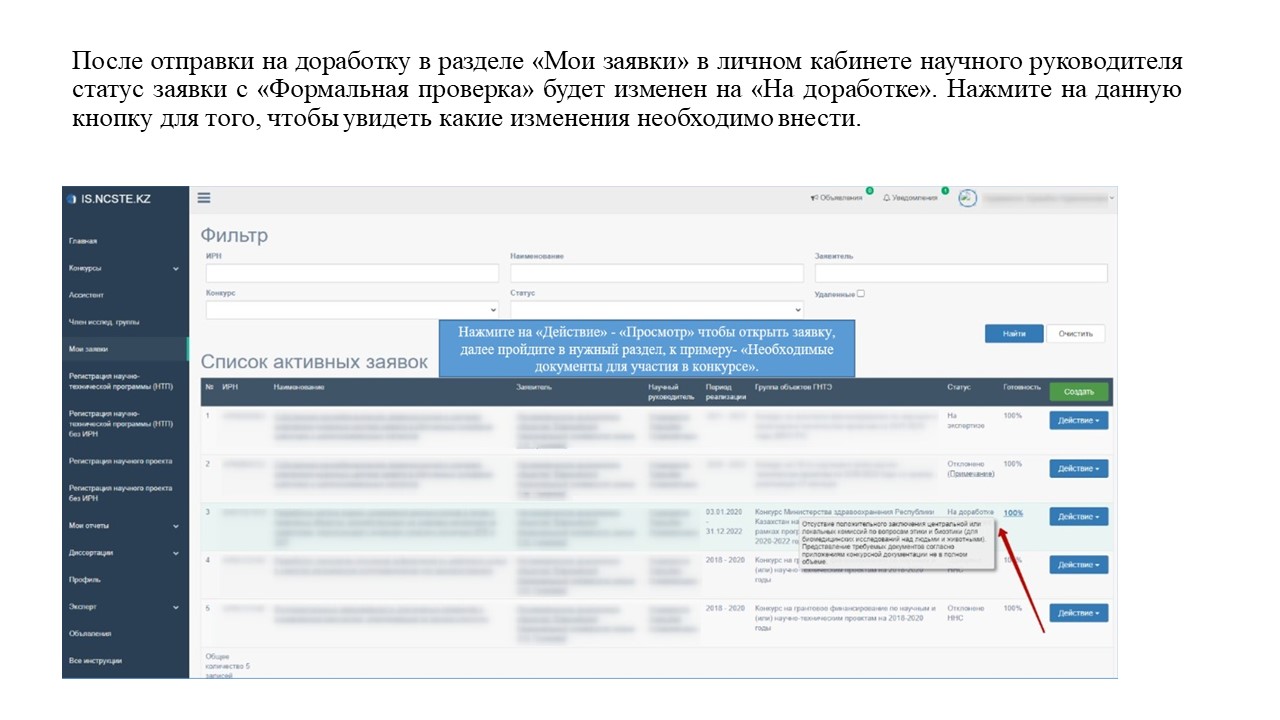Click the Статус column header
1280x720 pixels.
pos(958,387)
